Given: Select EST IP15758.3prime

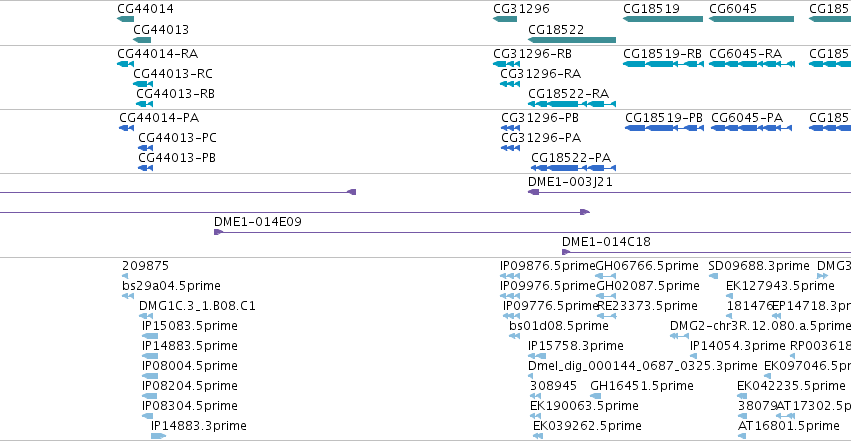Looking at the screenshot, I should pos(537,356).
